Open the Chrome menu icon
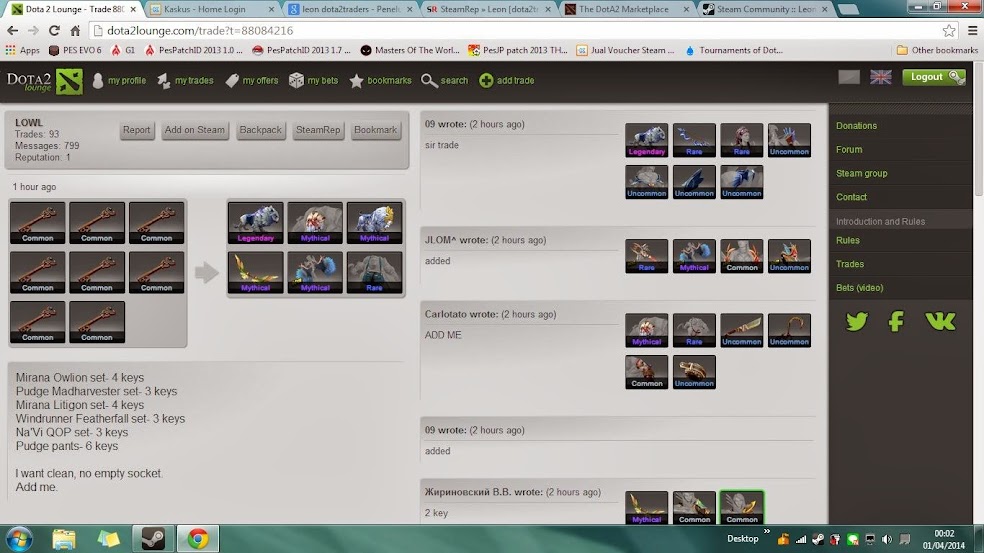This screenshot has width=984, height=553. (972, 30)
